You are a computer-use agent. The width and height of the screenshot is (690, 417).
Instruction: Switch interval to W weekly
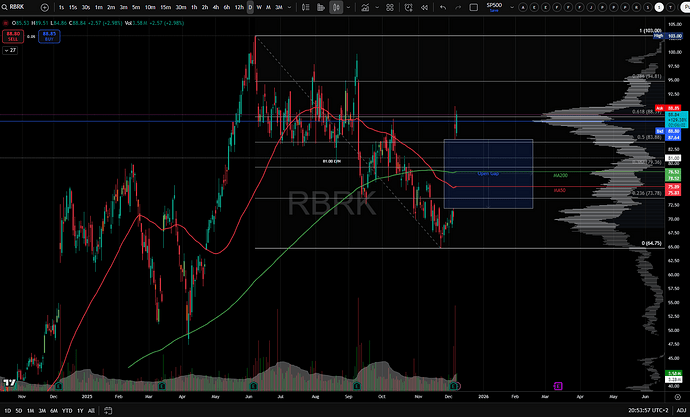[x=259, y=7]
